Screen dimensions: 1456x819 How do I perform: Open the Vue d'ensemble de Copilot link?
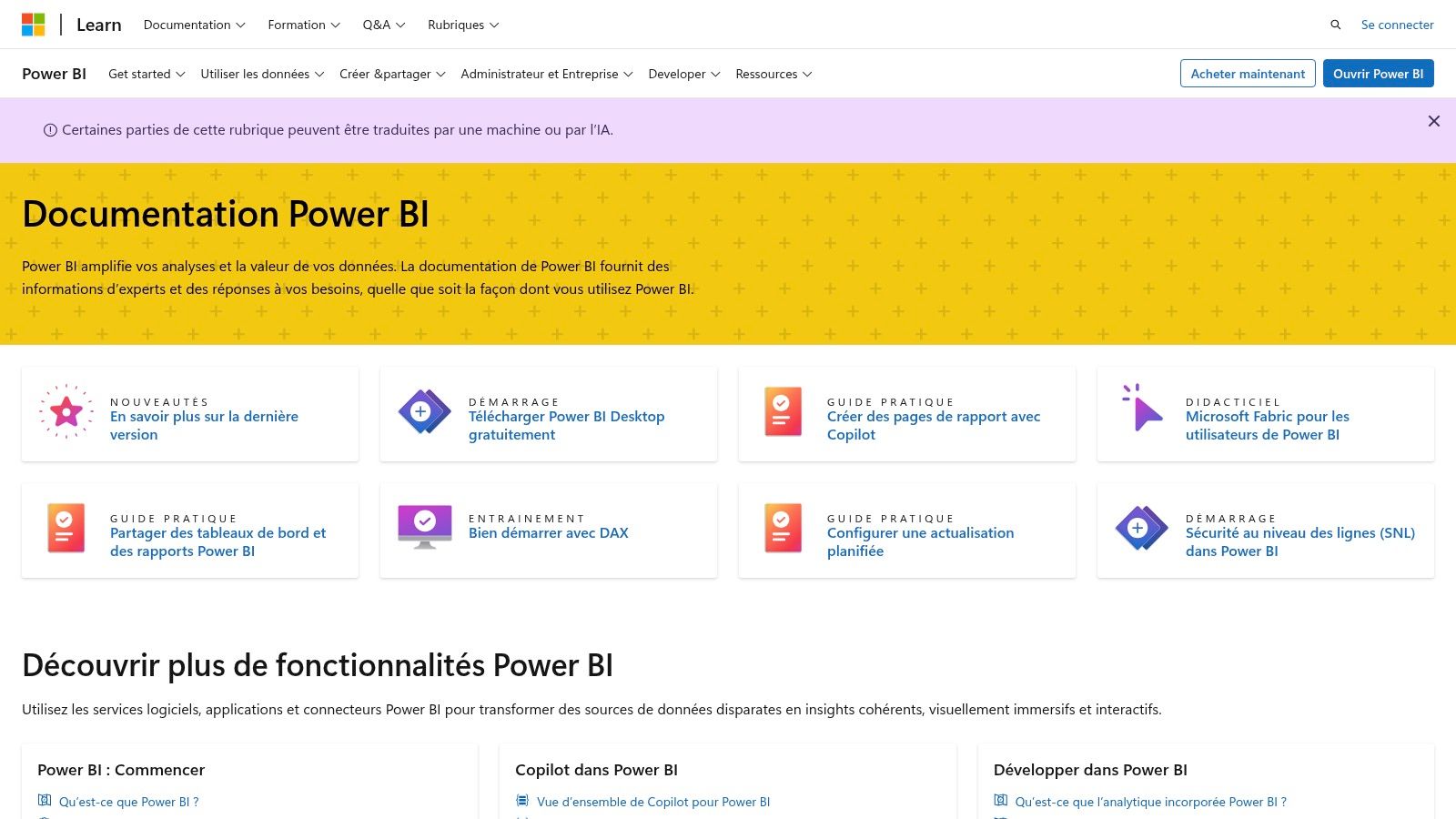pos(653,802)
